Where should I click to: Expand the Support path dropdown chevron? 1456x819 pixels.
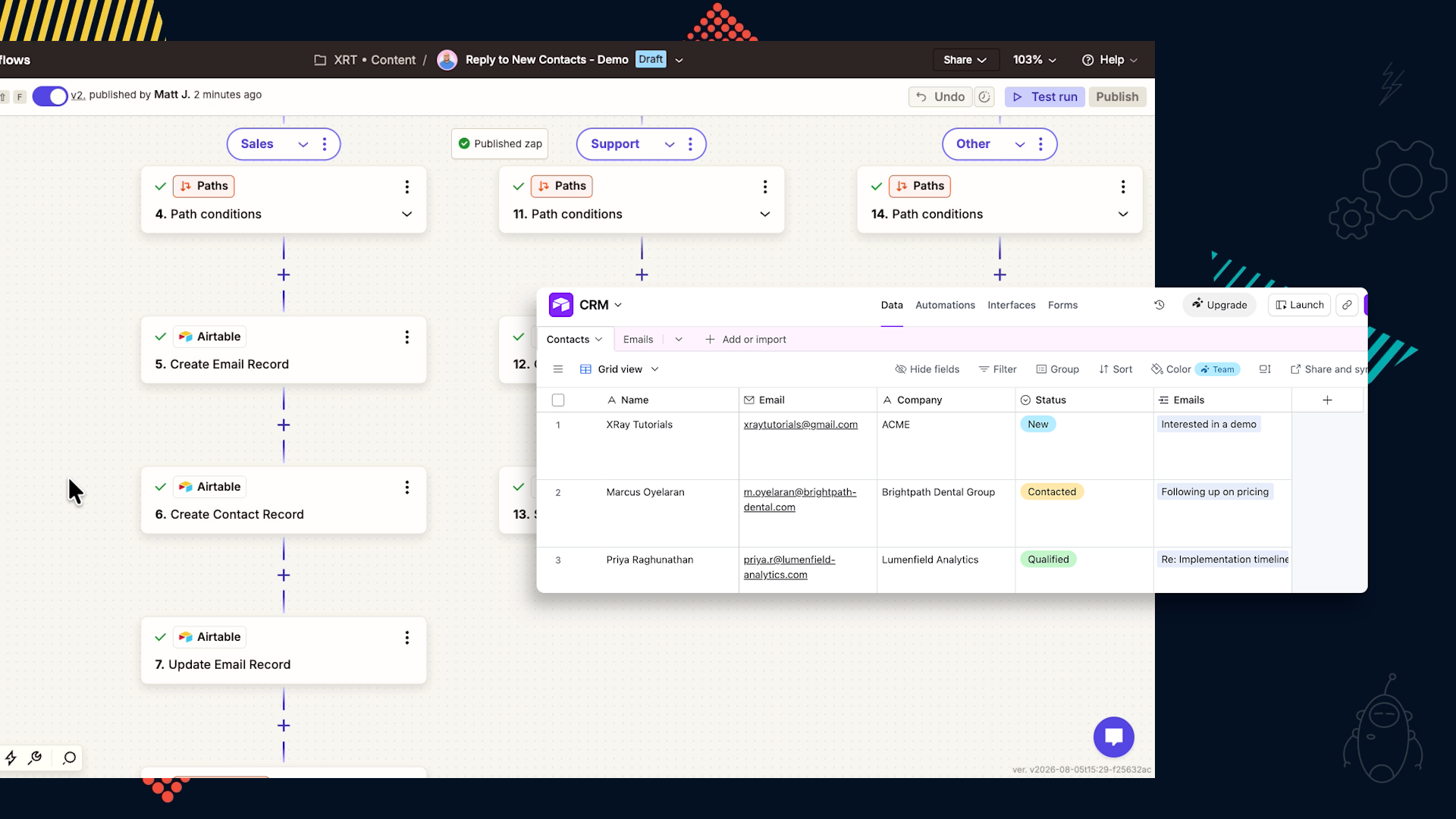670,144
